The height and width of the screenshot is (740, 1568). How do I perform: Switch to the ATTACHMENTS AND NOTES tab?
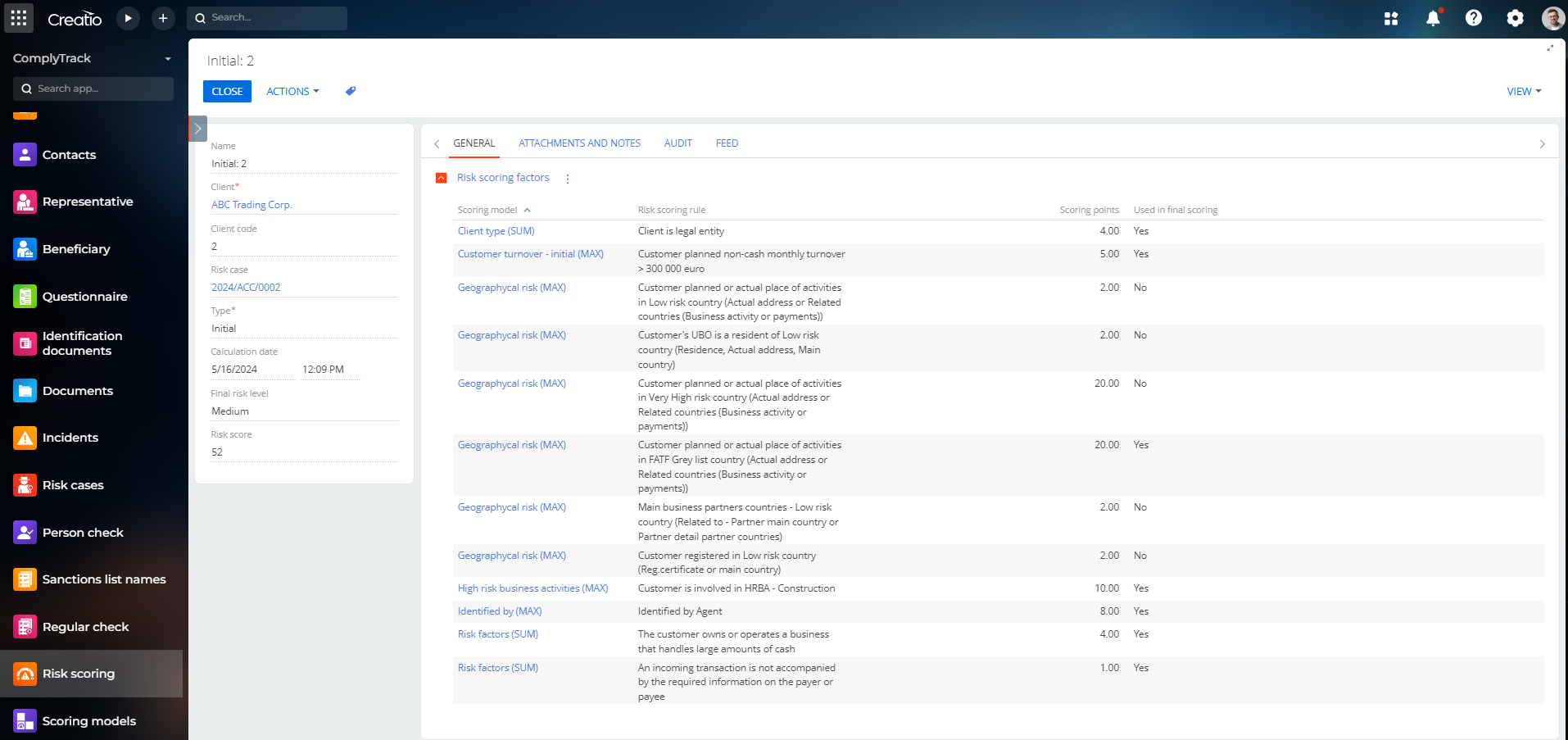(x=579, y=143)
